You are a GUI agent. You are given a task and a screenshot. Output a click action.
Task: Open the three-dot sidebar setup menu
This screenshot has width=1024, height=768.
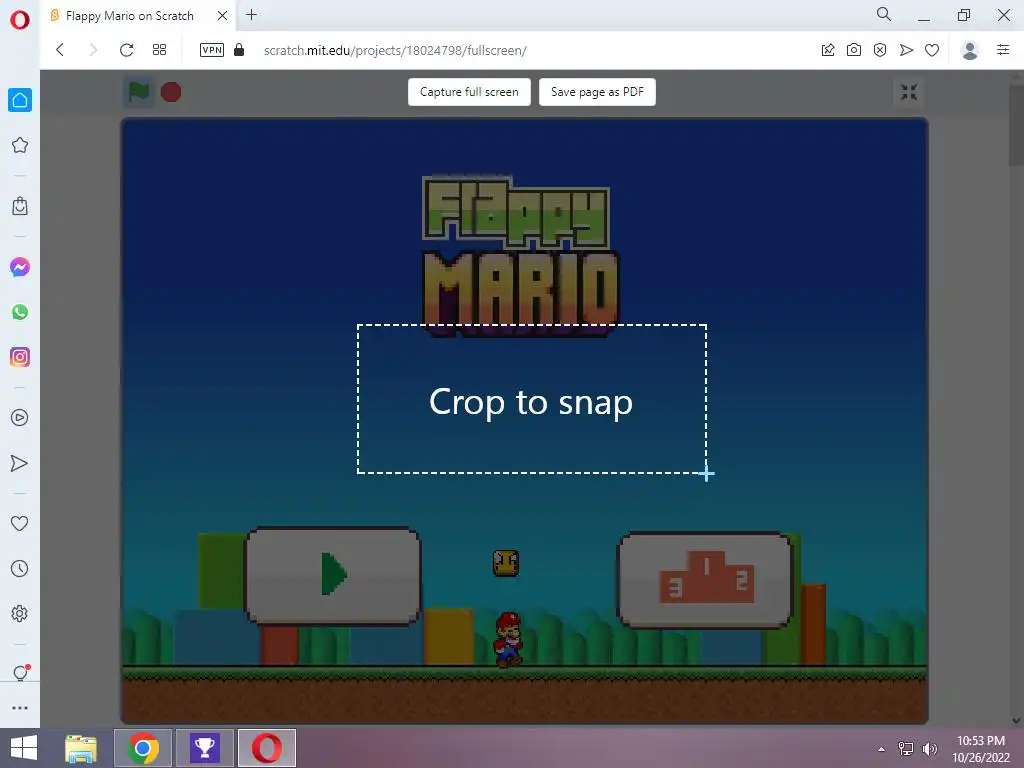tap(20, 708)
